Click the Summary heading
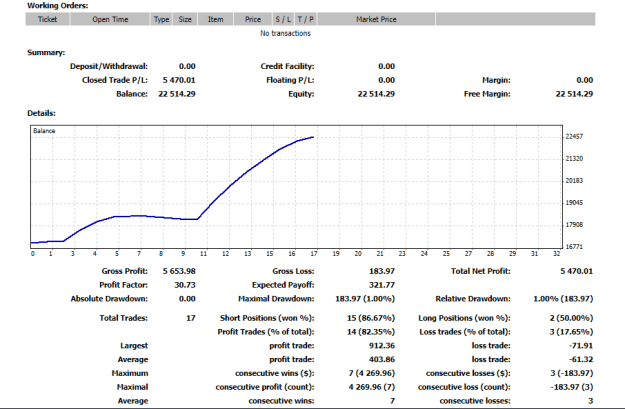 tap(46, 53)
